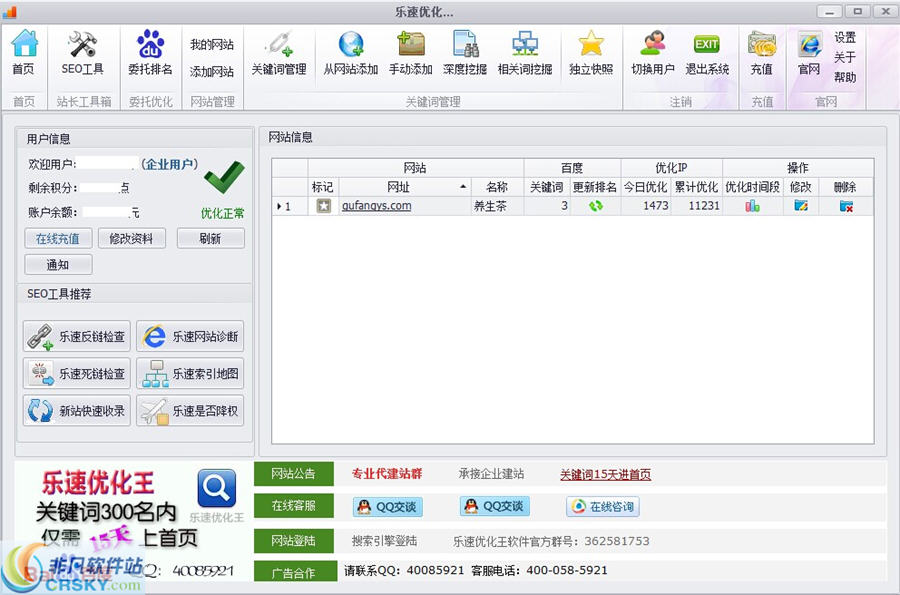900x595 pixels.
Task: Open 关键词管理 keyword management icon
Action: click(279, 44)
